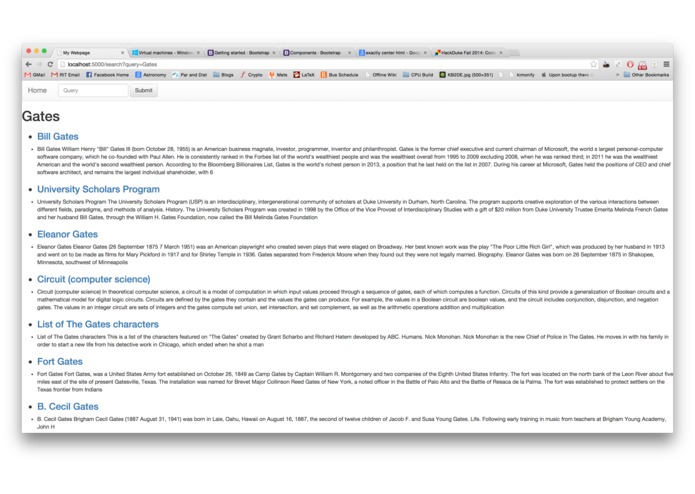Open the Bus Schedule bookmark

coord(340,75)
